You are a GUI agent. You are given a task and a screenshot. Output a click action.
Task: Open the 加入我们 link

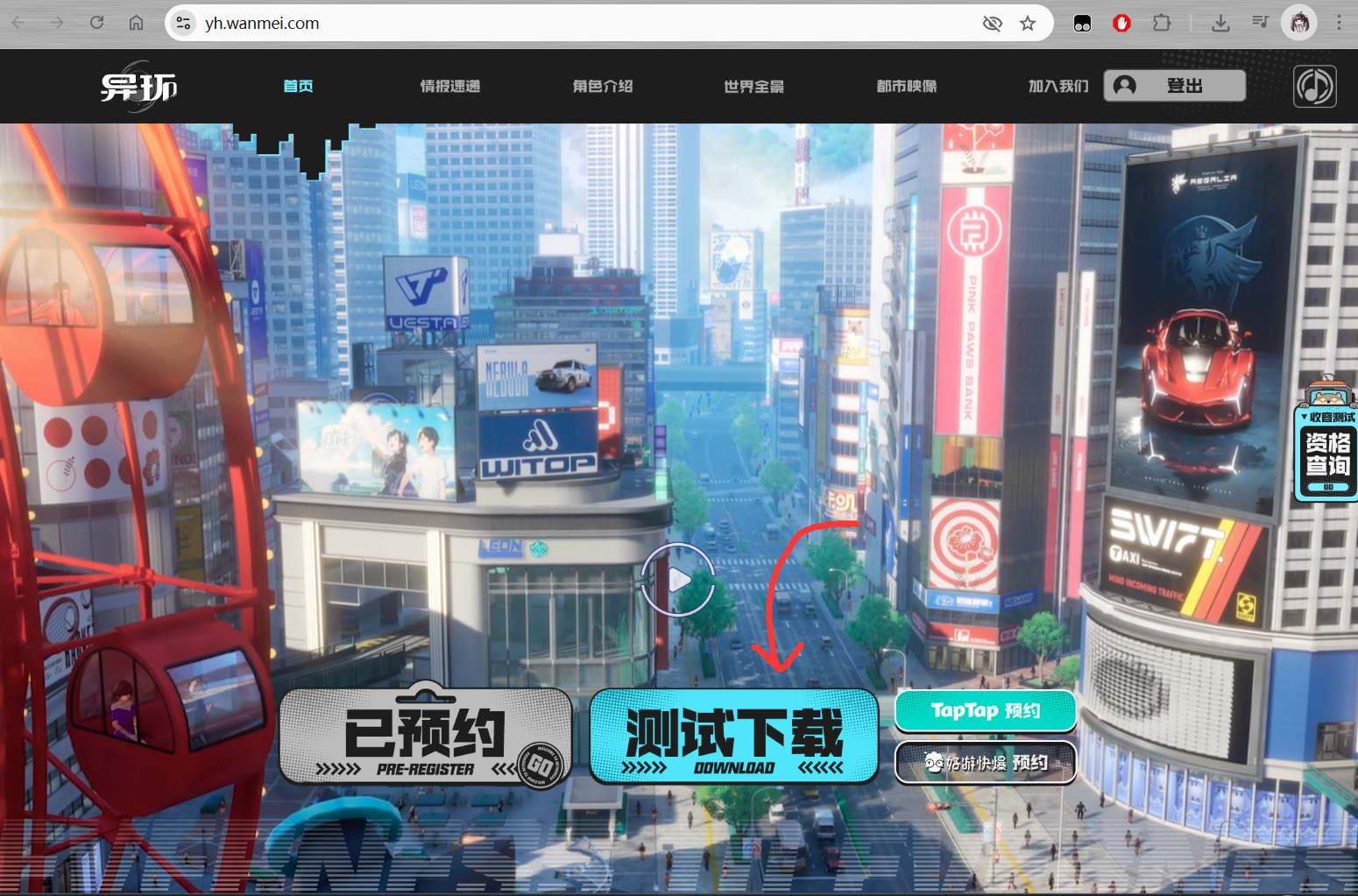coord(1057,86)
